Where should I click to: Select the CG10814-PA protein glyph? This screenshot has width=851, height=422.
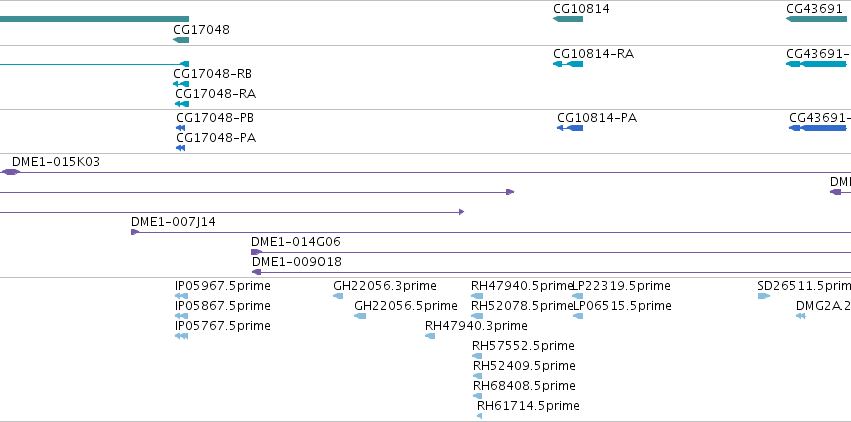click(x=570, y=128)
